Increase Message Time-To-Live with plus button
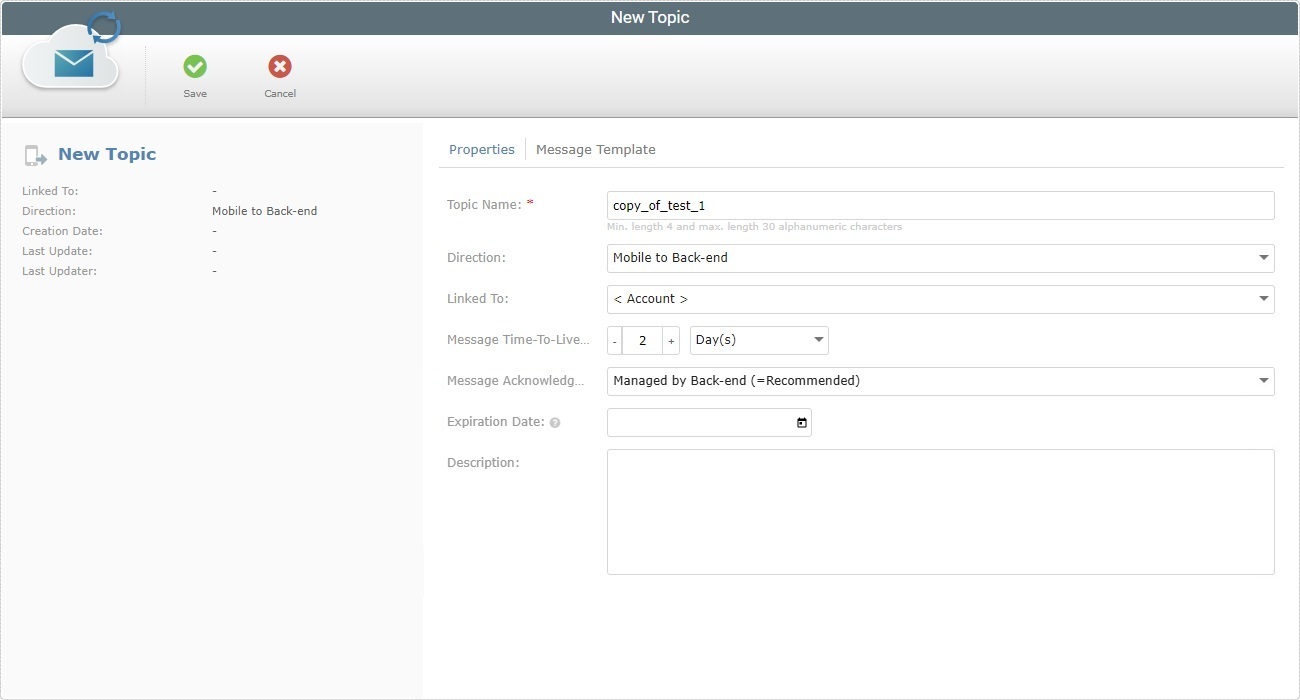 point(670,340)
